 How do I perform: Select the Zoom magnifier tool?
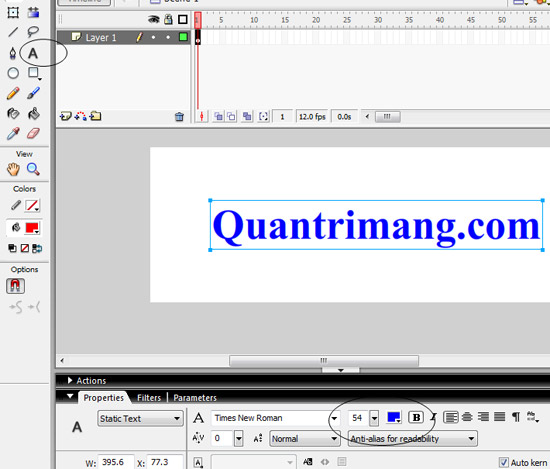coord(33,169)
